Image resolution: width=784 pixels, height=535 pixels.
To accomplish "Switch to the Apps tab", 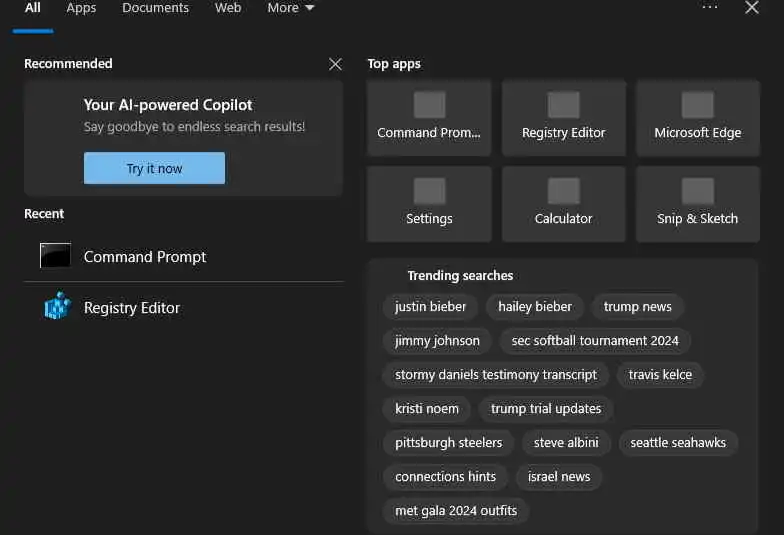I will click(x=81, y=8).
